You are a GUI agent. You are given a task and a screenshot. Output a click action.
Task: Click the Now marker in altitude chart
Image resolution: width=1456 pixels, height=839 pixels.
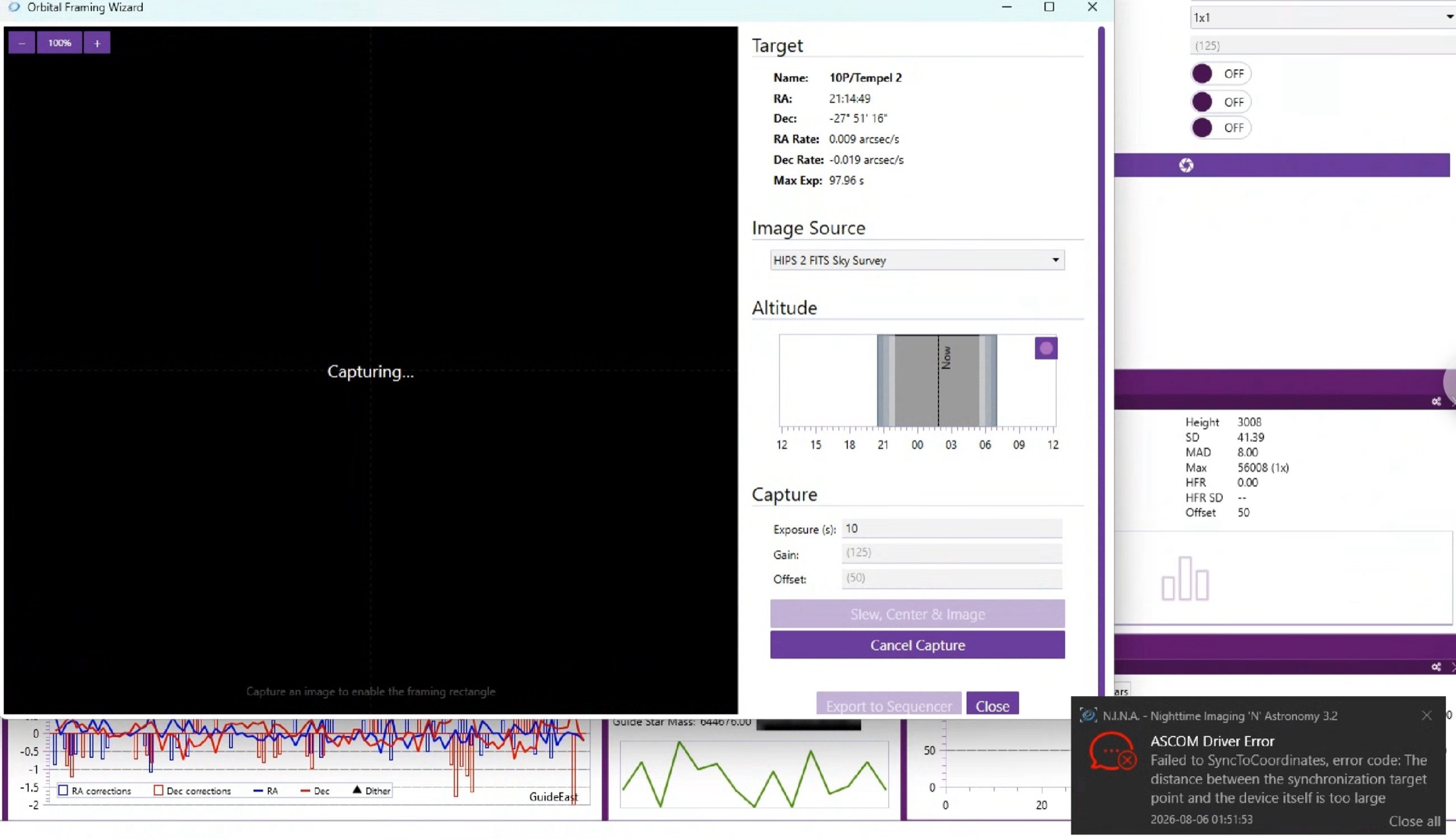[x=946, y=357]
